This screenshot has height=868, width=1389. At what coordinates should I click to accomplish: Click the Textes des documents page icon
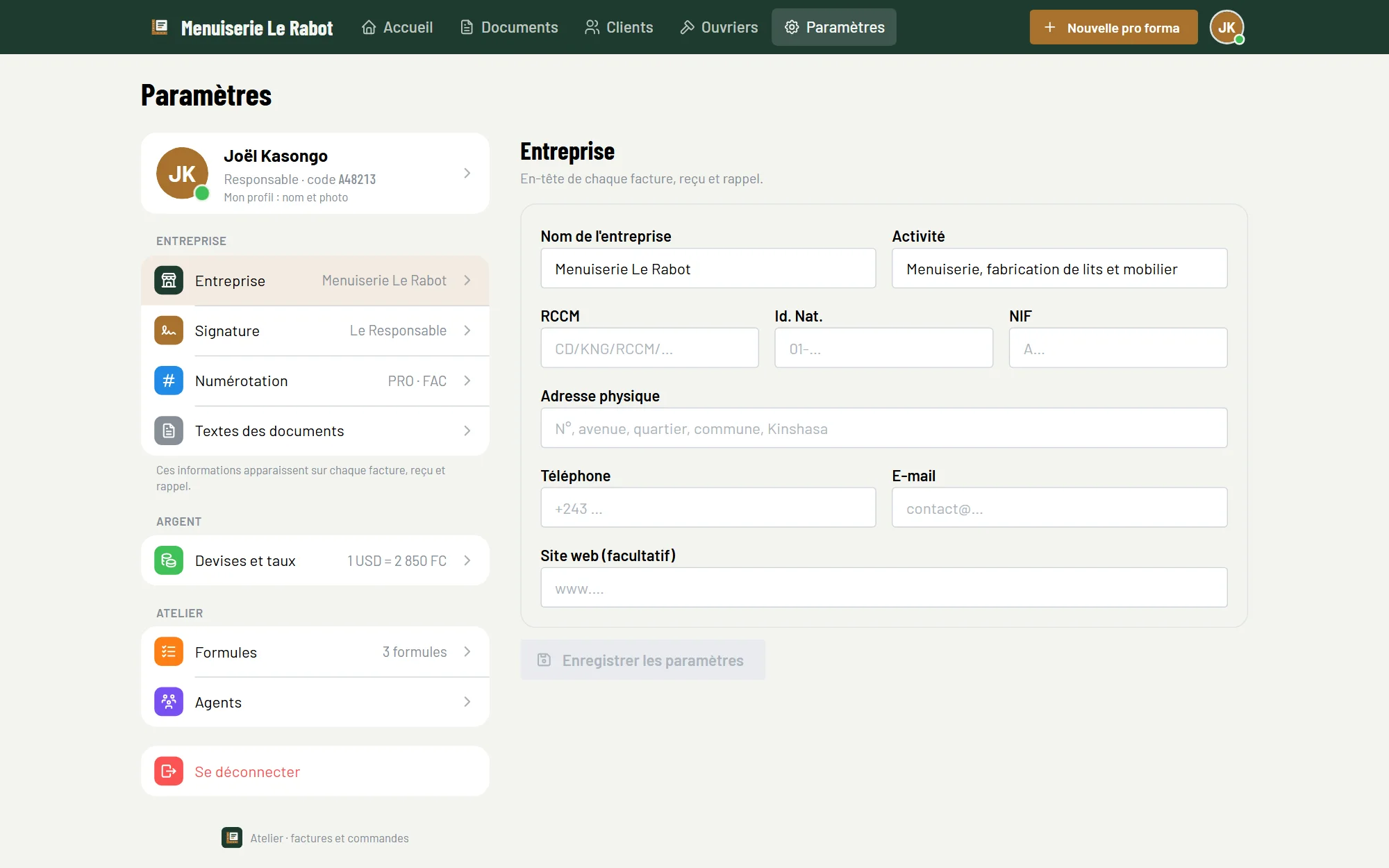point(169,431)
